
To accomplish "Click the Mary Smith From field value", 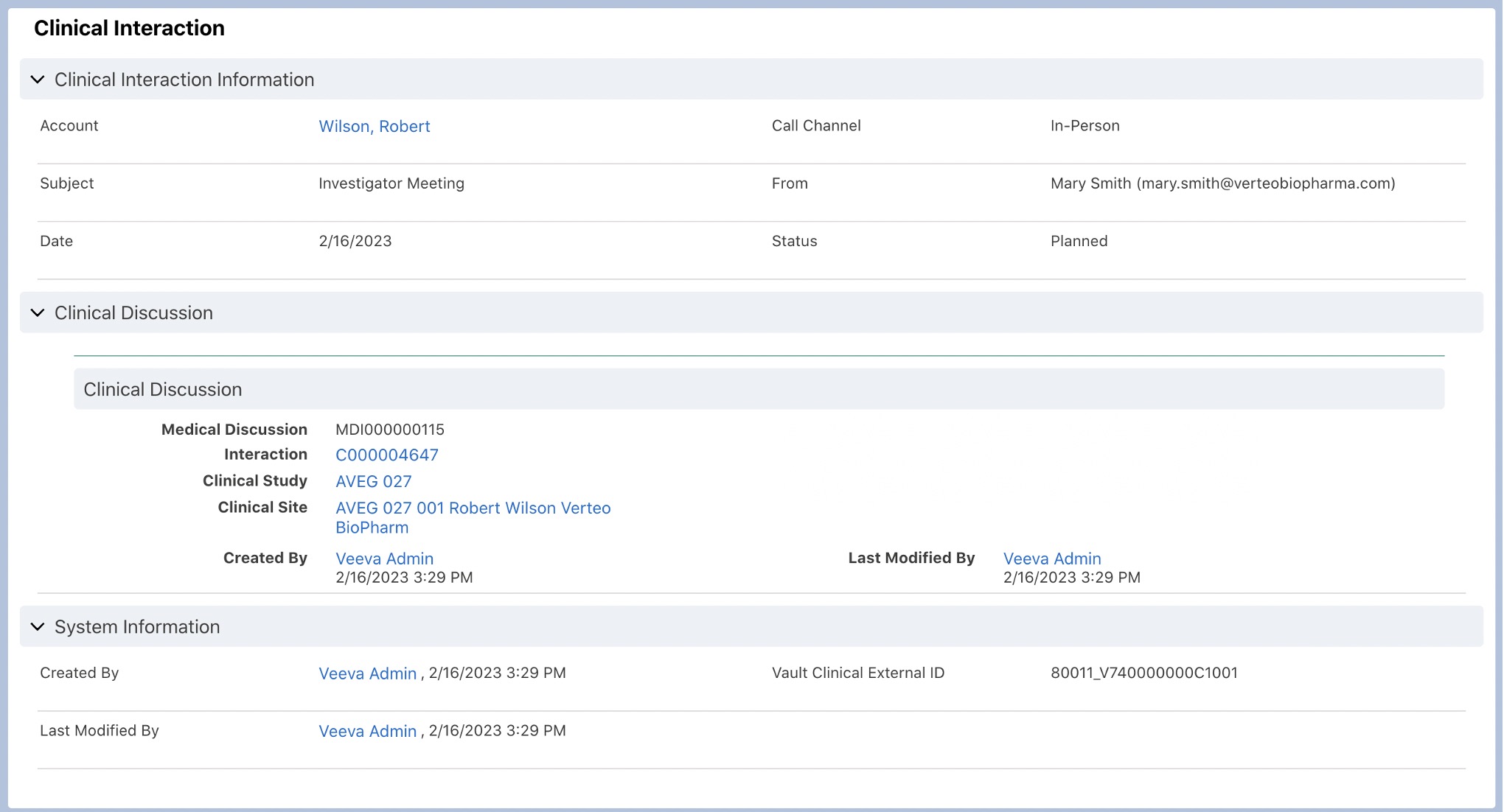I will [1222, 183].
